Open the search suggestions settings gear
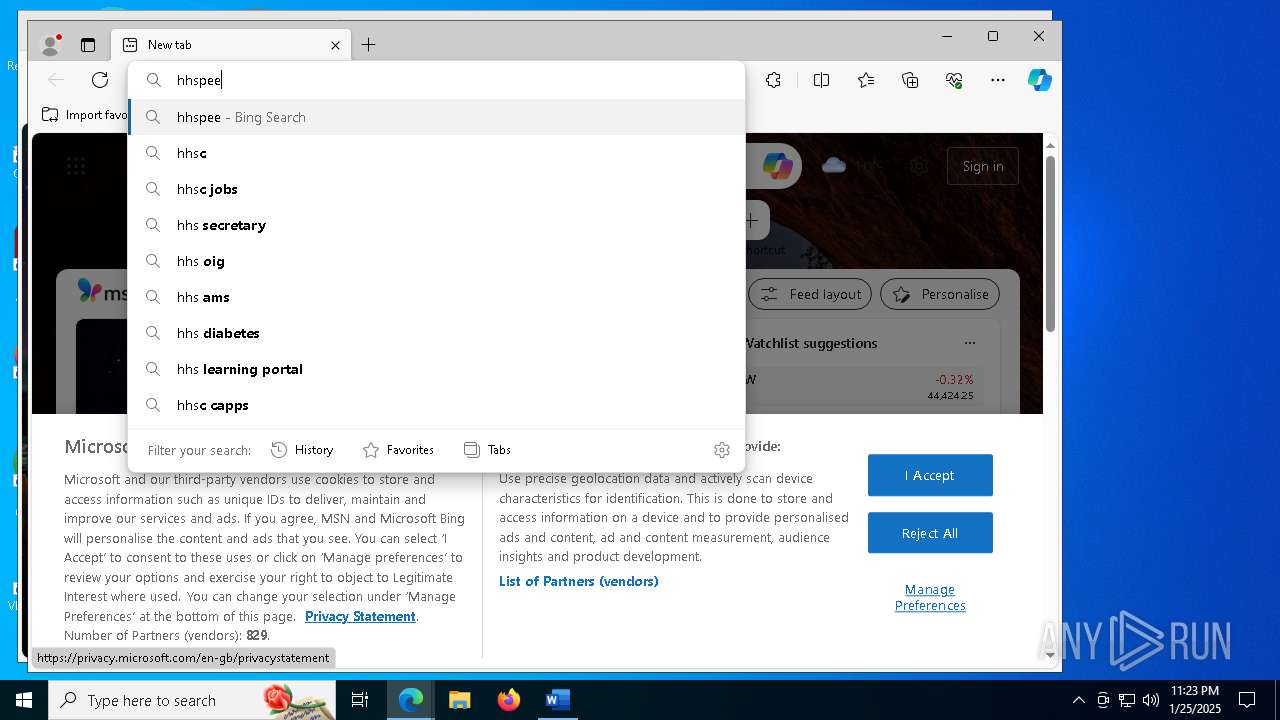 tap(722, 450)
